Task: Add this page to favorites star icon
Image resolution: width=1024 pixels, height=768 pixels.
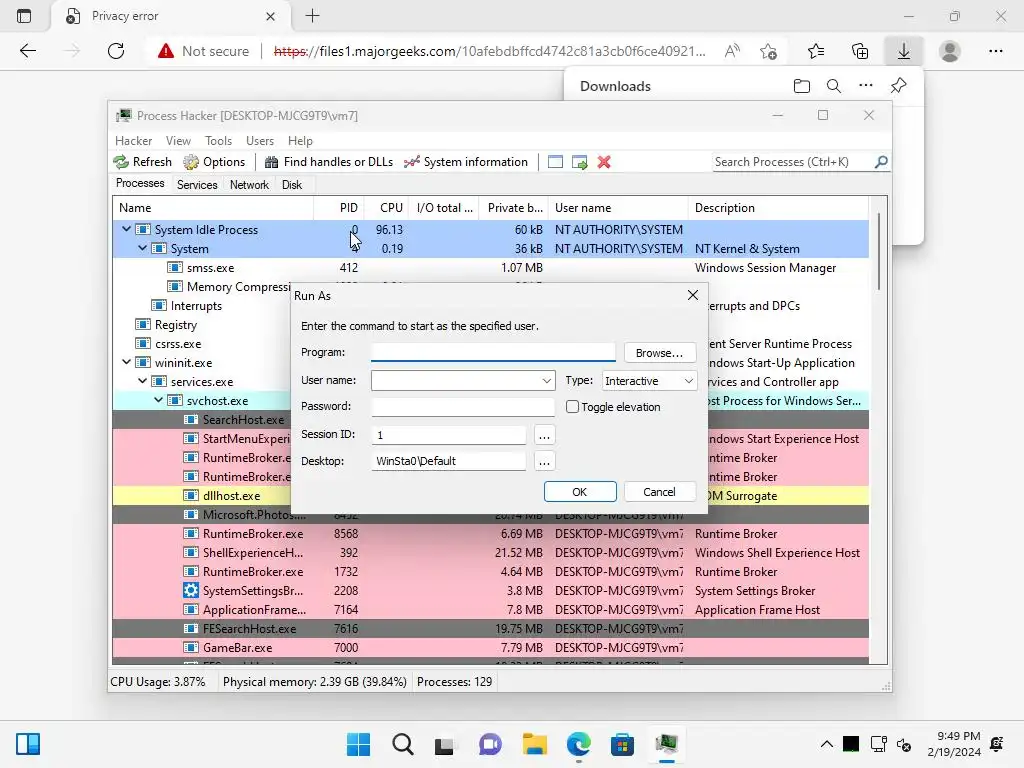Action: coord(769,51)
